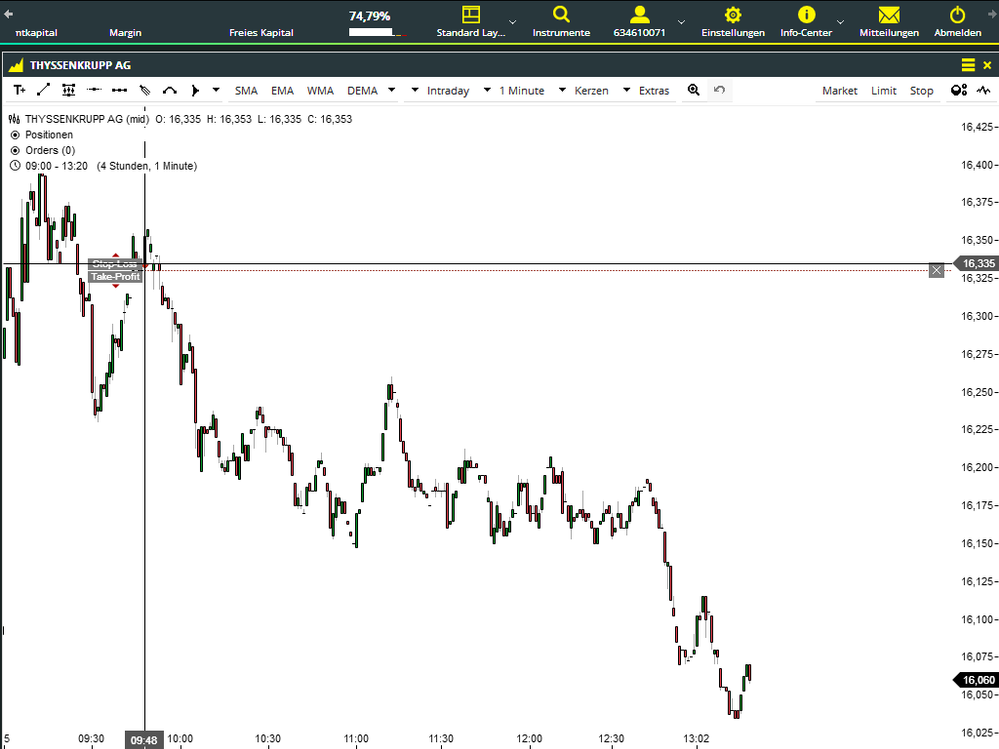Expand the 1 Minute timeframe dropdown
999x749 pixels.
coord(521,90)
